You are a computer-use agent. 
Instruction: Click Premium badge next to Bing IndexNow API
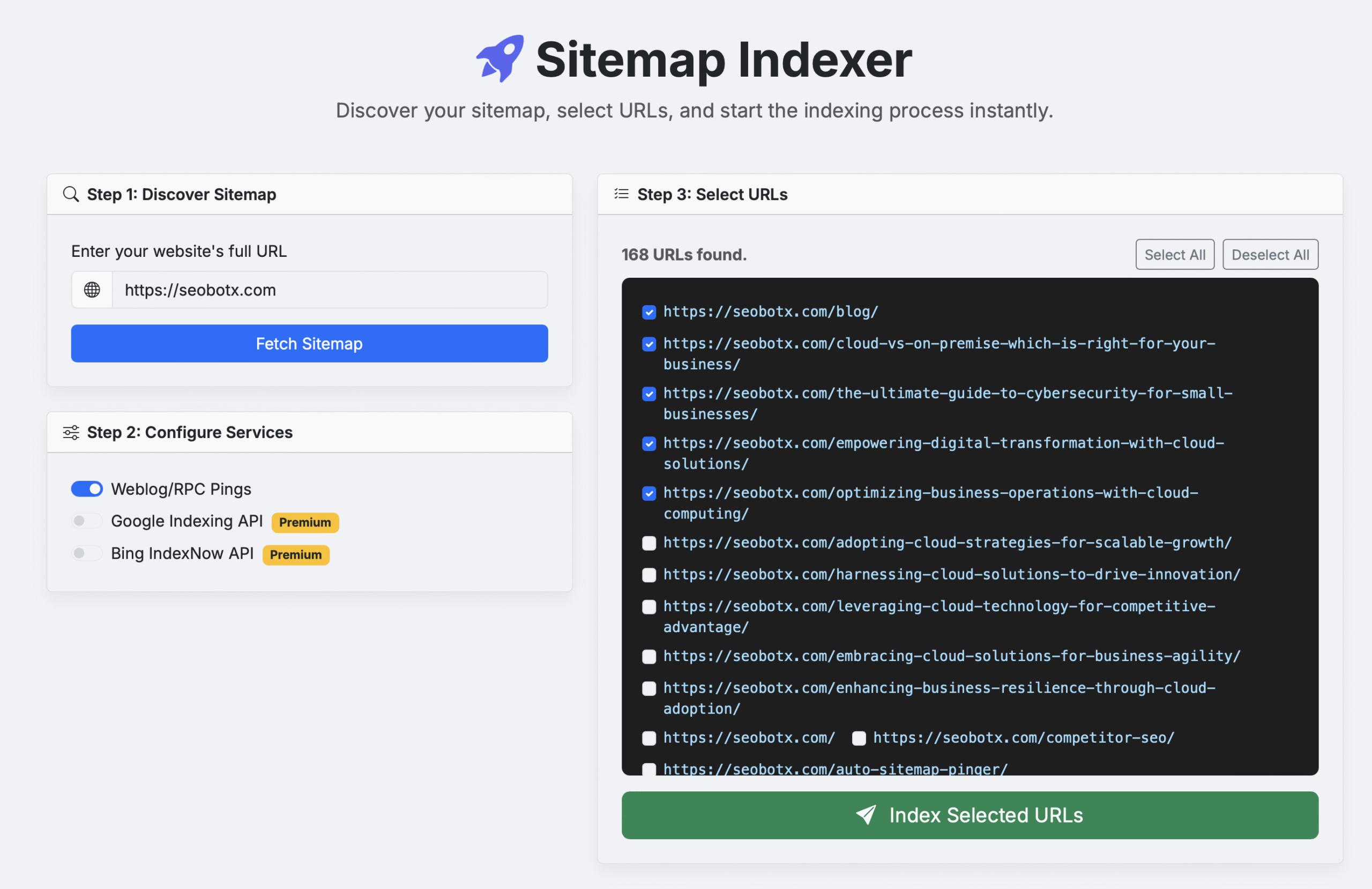[296, 554]
